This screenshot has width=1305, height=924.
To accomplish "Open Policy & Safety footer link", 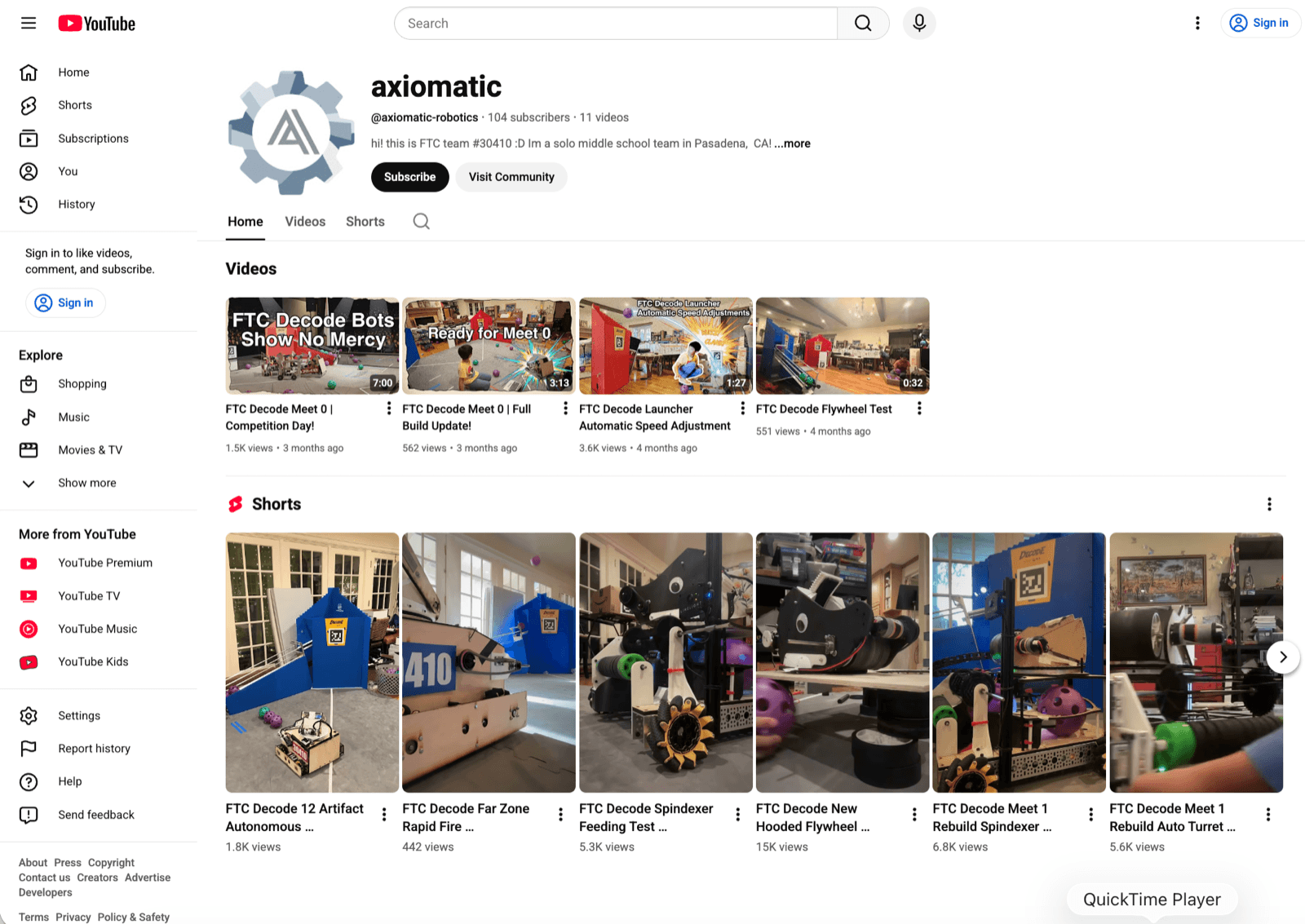I will [x=134, y=917].
